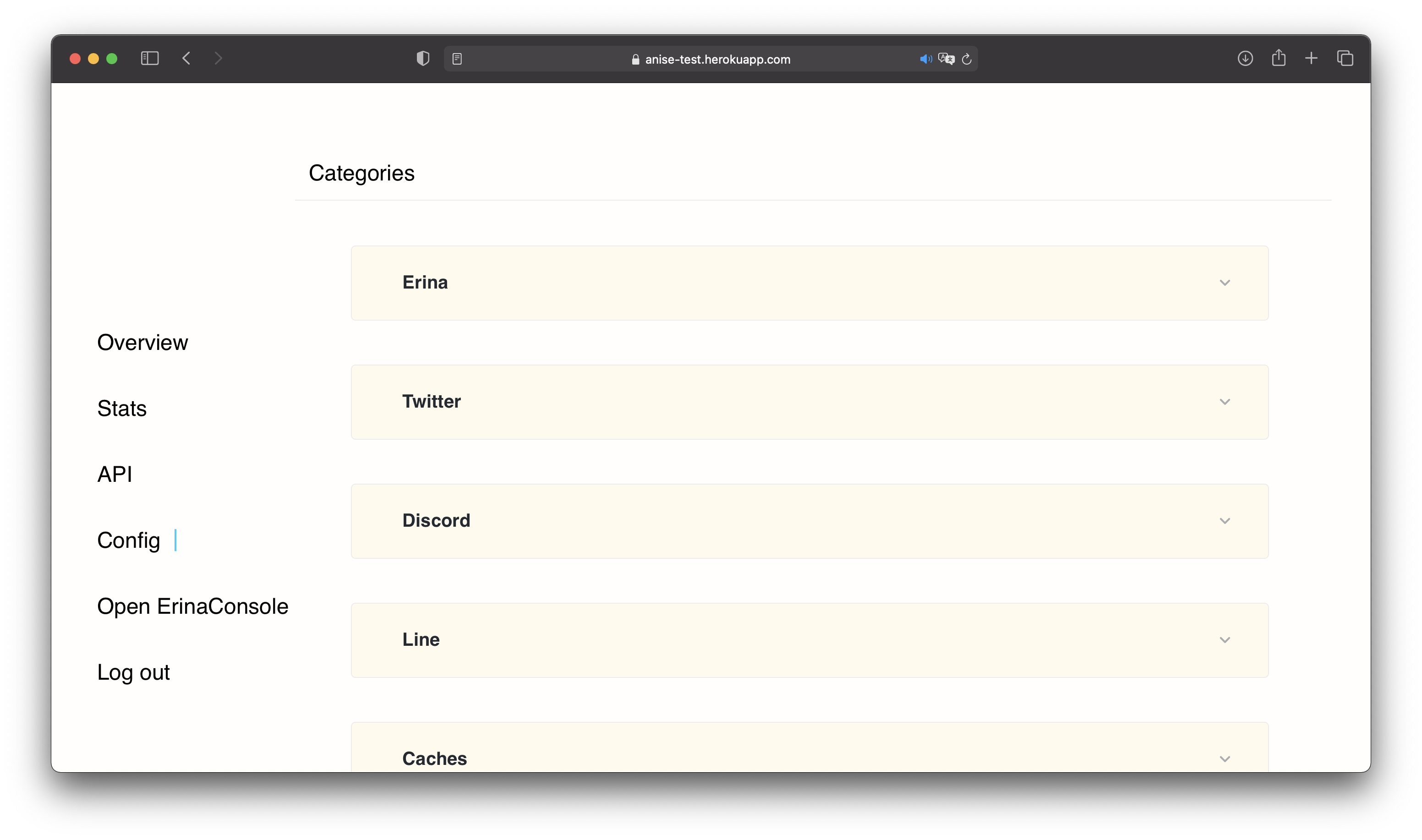Click the lock icon beside the URL
The height and width of the screenshot is (840, 1422).
[635, 60]
